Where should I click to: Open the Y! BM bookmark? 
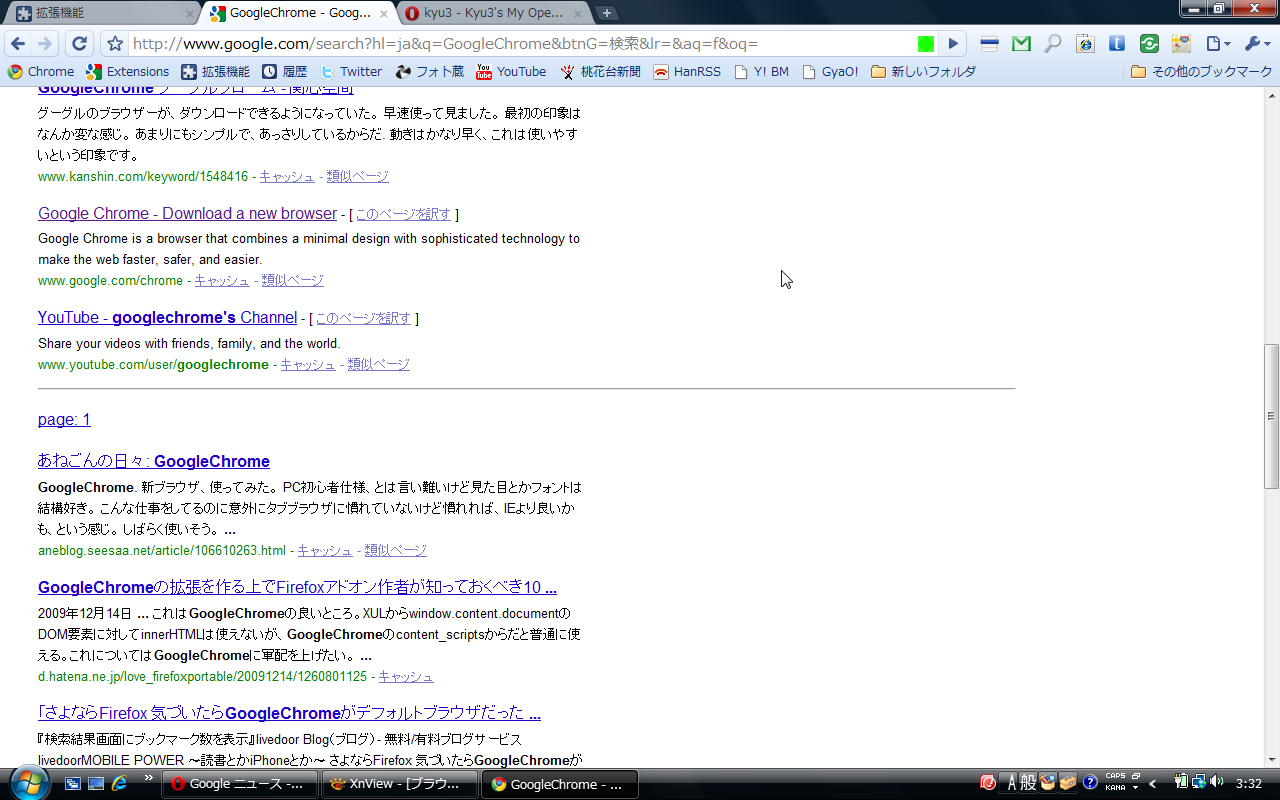click(x=762, y=72)
